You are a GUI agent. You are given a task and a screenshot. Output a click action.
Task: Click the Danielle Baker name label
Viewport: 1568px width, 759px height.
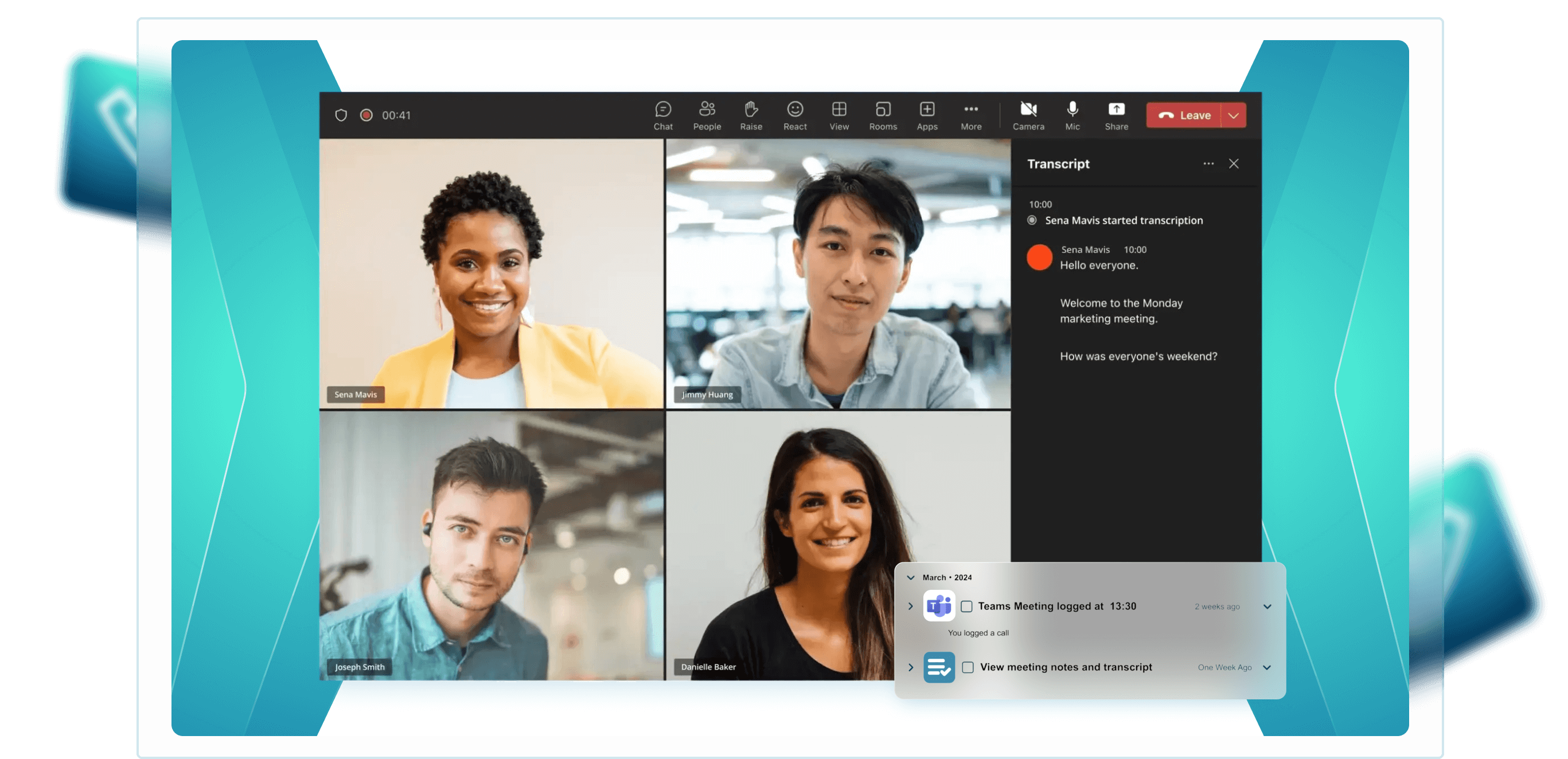point(708,667)
